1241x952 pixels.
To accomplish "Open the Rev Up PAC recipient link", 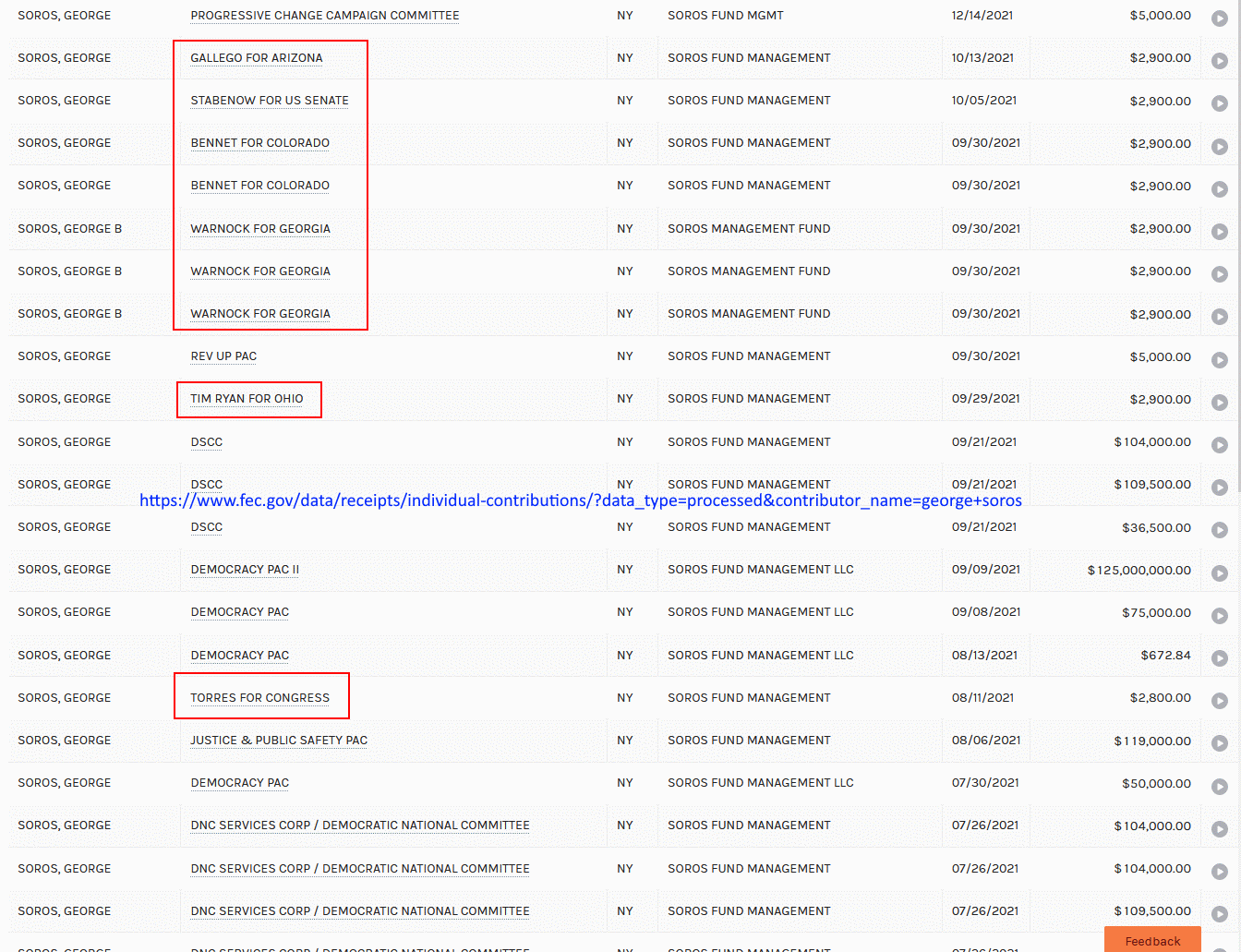I will click(223, 356).
